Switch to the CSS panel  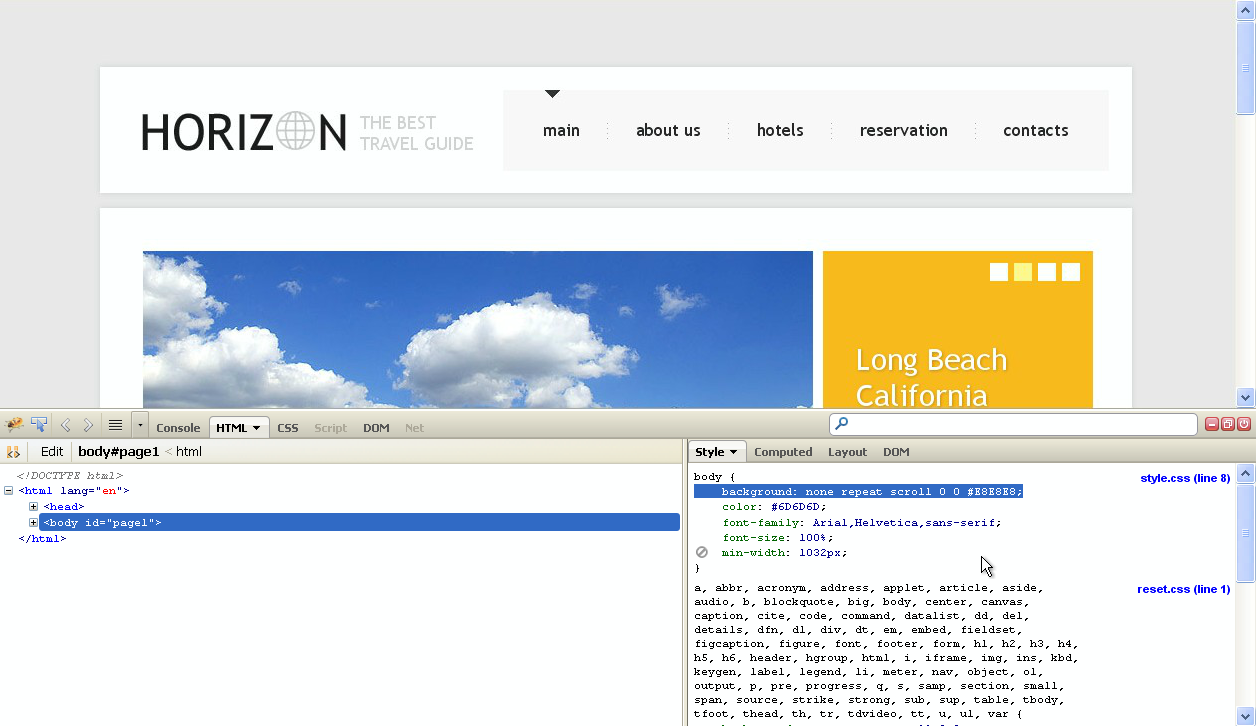(288, 428)
